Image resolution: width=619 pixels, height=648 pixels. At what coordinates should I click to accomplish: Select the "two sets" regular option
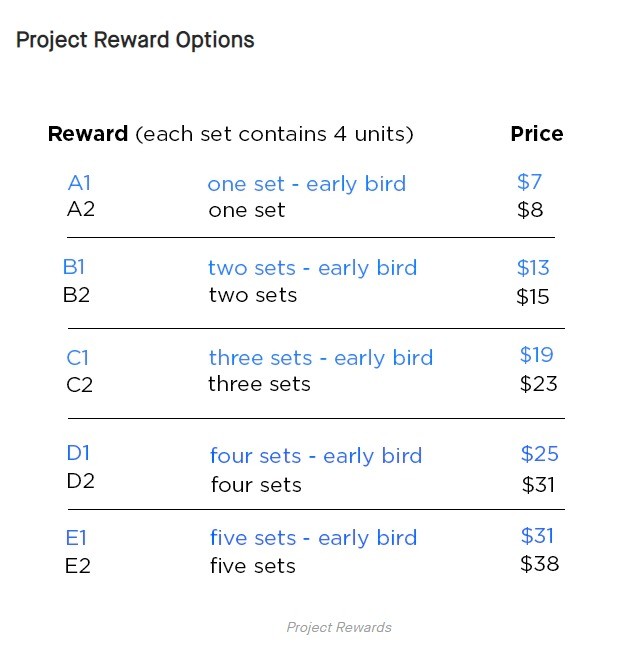point(252,295)
